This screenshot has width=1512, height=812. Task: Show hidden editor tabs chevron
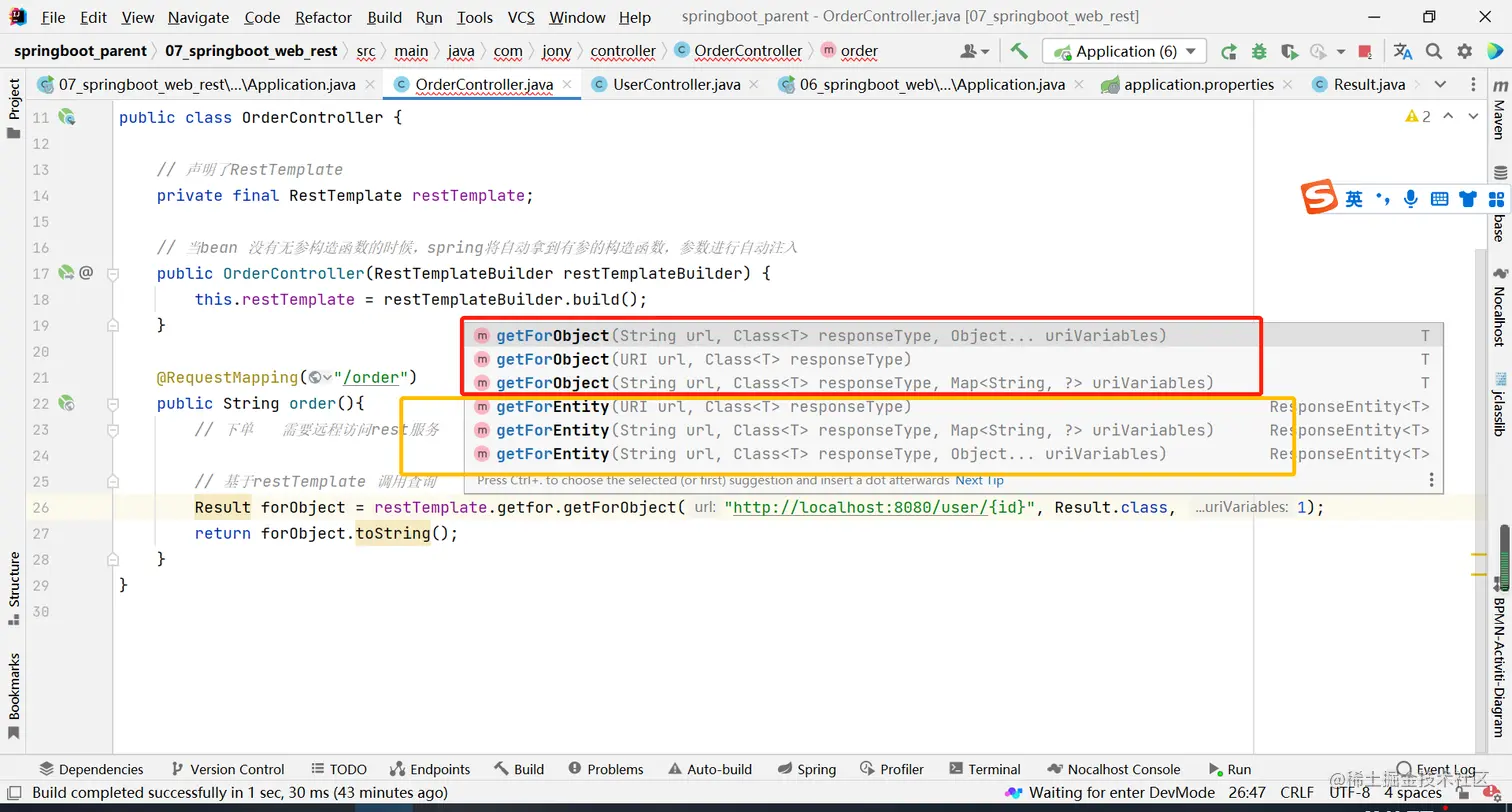1440,84
